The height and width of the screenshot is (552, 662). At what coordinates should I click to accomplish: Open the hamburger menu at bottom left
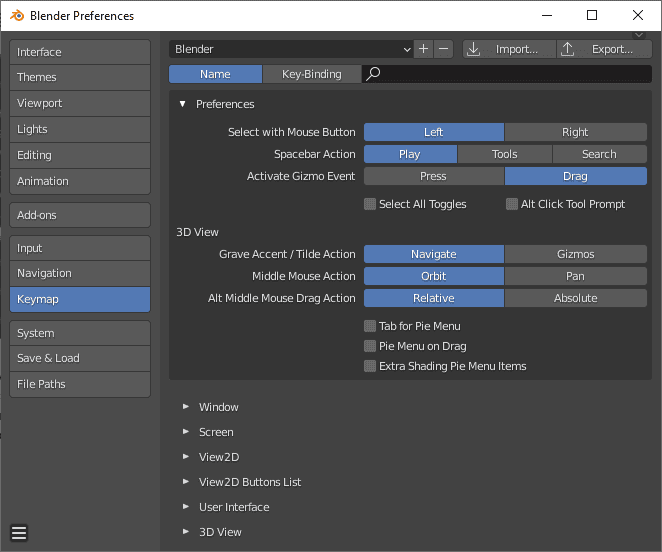[x=19, y=533]
